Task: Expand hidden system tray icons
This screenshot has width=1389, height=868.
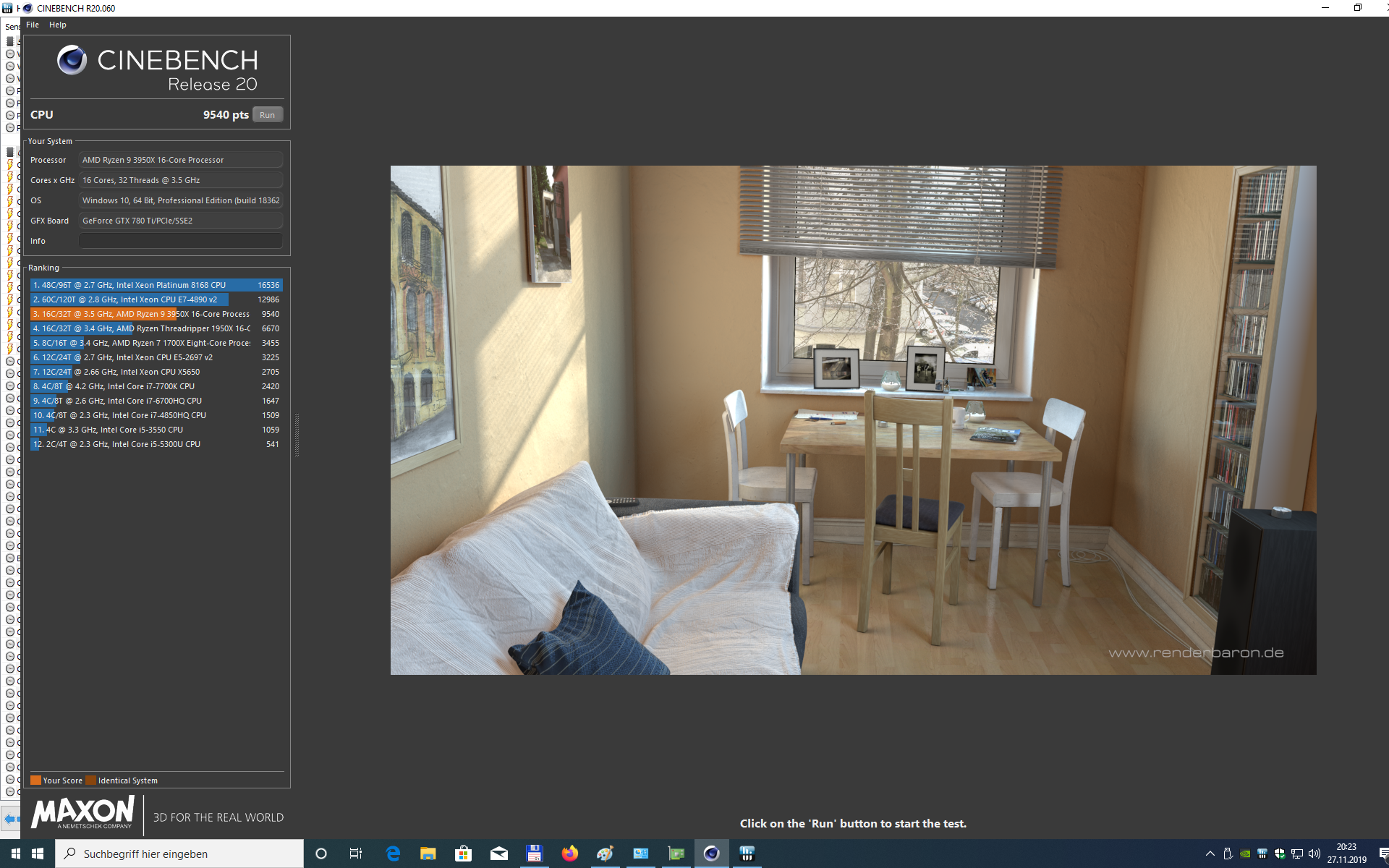Action: [x=1210, y=854]
